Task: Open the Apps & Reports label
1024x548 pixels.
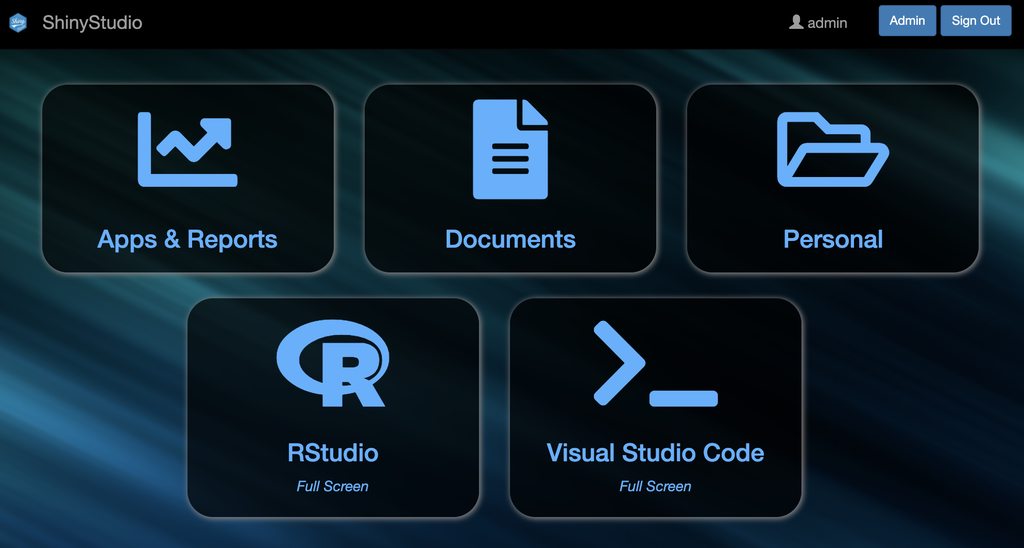Action: pyautogui.click(x=187, y=239)
